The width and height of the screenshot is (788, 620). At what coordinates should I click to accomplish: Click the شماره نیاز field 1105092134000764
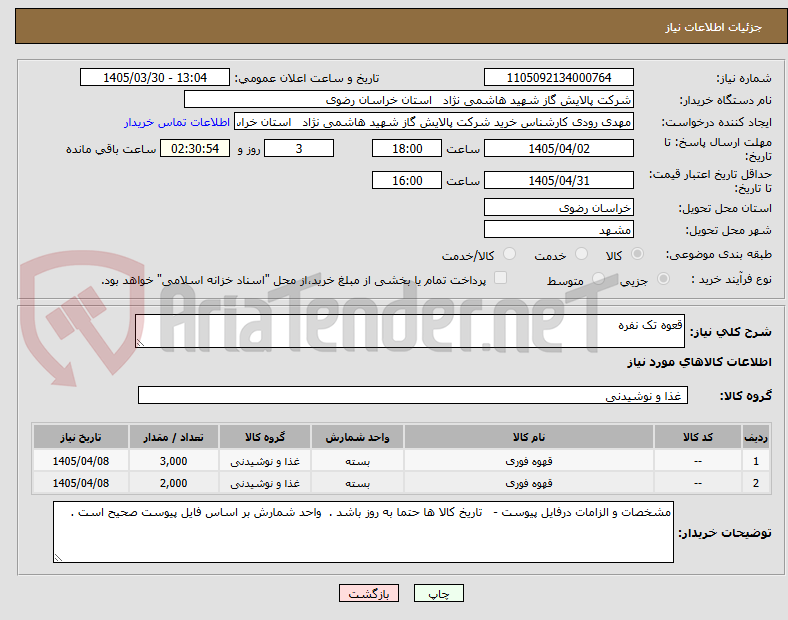tap(558, 77)
